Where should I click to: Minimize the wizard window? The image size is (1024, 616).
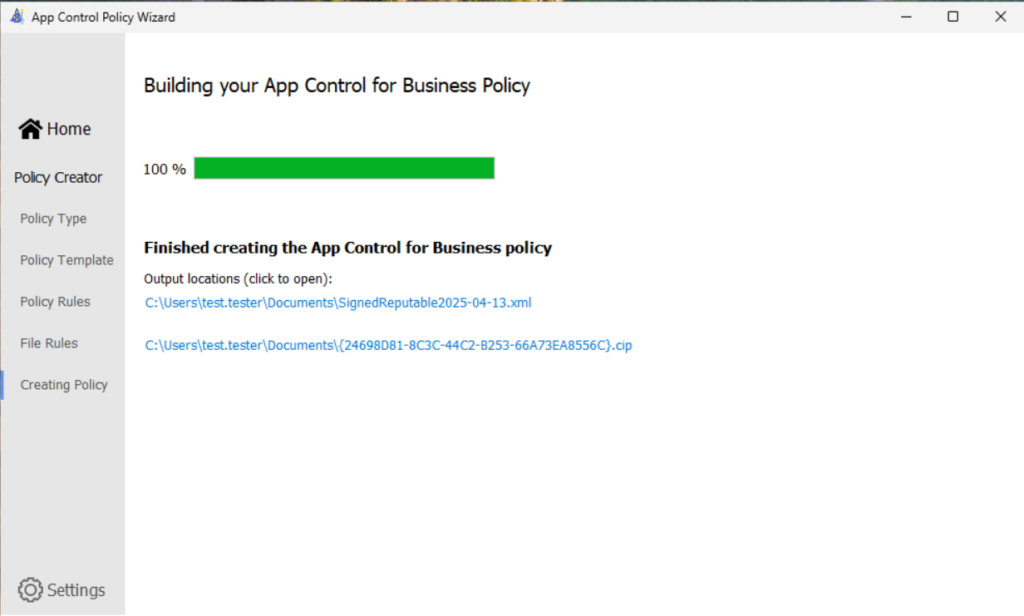coord(905,17)
